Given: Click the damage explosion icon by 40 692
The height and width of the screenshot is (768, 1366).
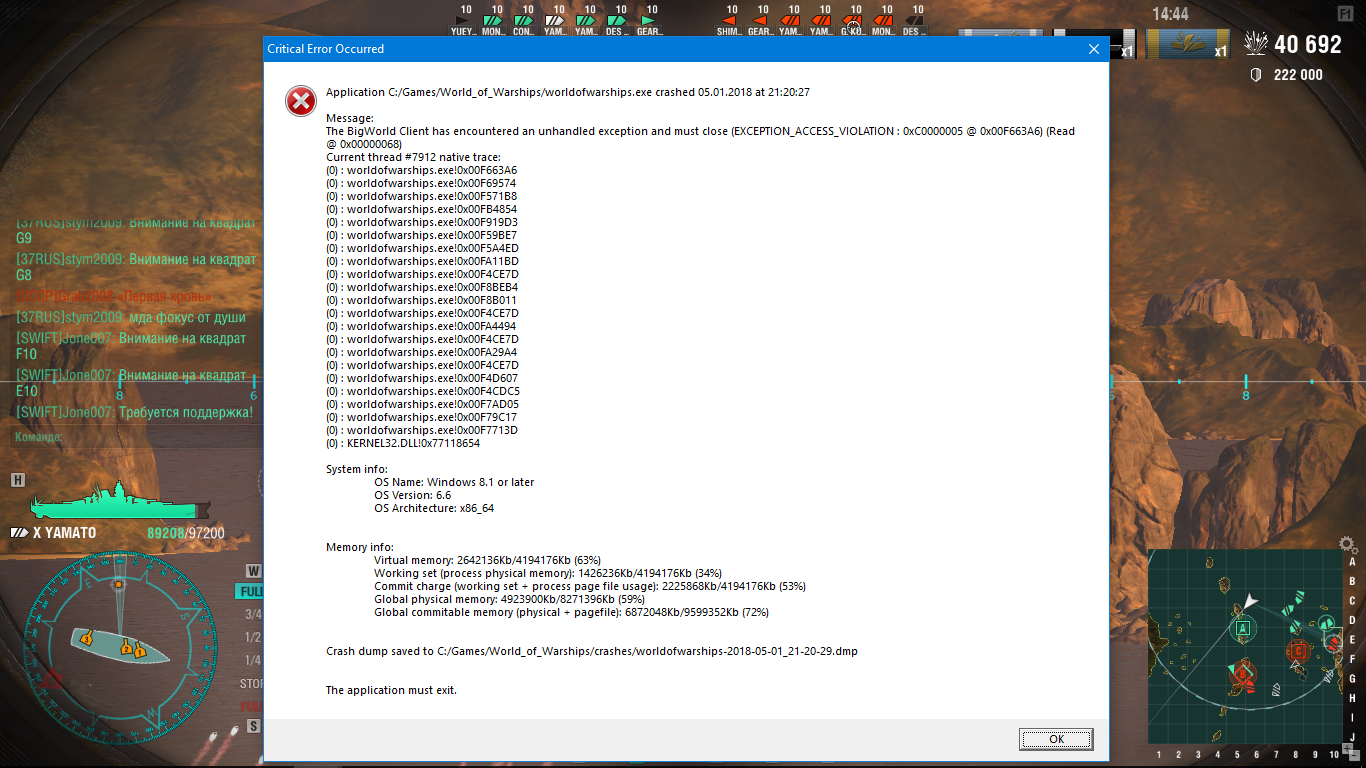Looking at the screenshot, I should [1256, 43].
